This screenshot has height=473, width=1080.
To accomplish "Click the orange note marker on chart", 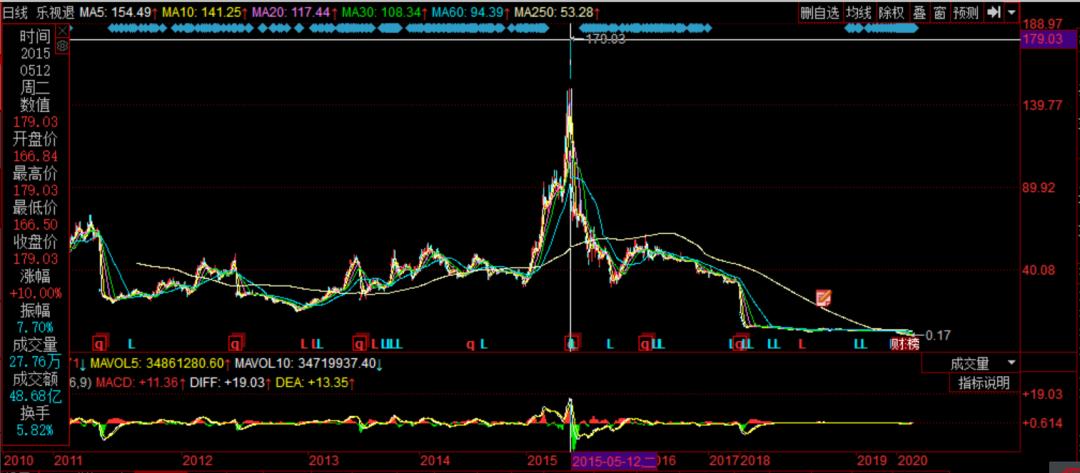I will [x=824, y=297].
